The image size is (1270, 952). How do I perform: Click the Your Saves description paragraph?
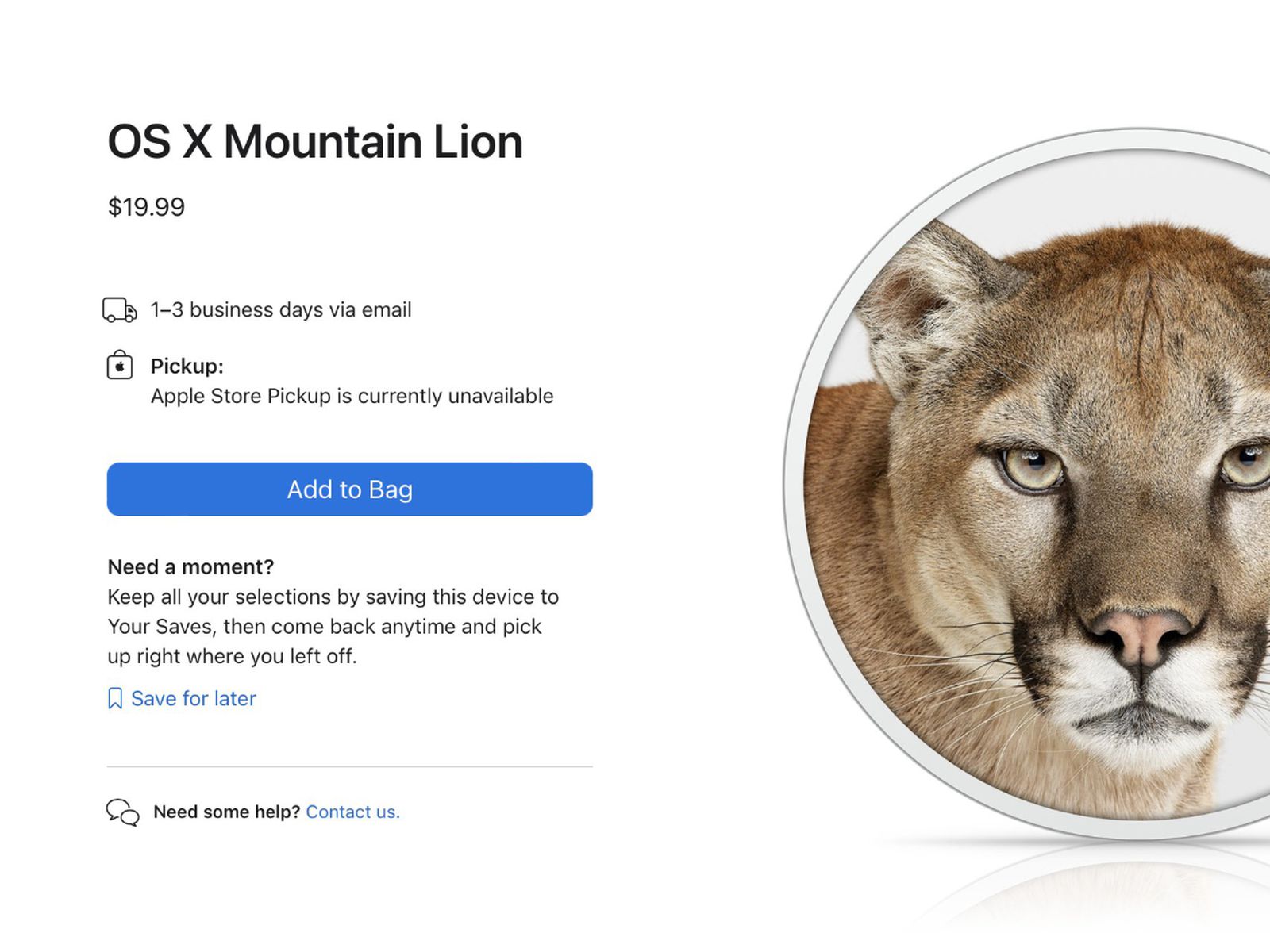pyautogui.click(x=333, y=627)
